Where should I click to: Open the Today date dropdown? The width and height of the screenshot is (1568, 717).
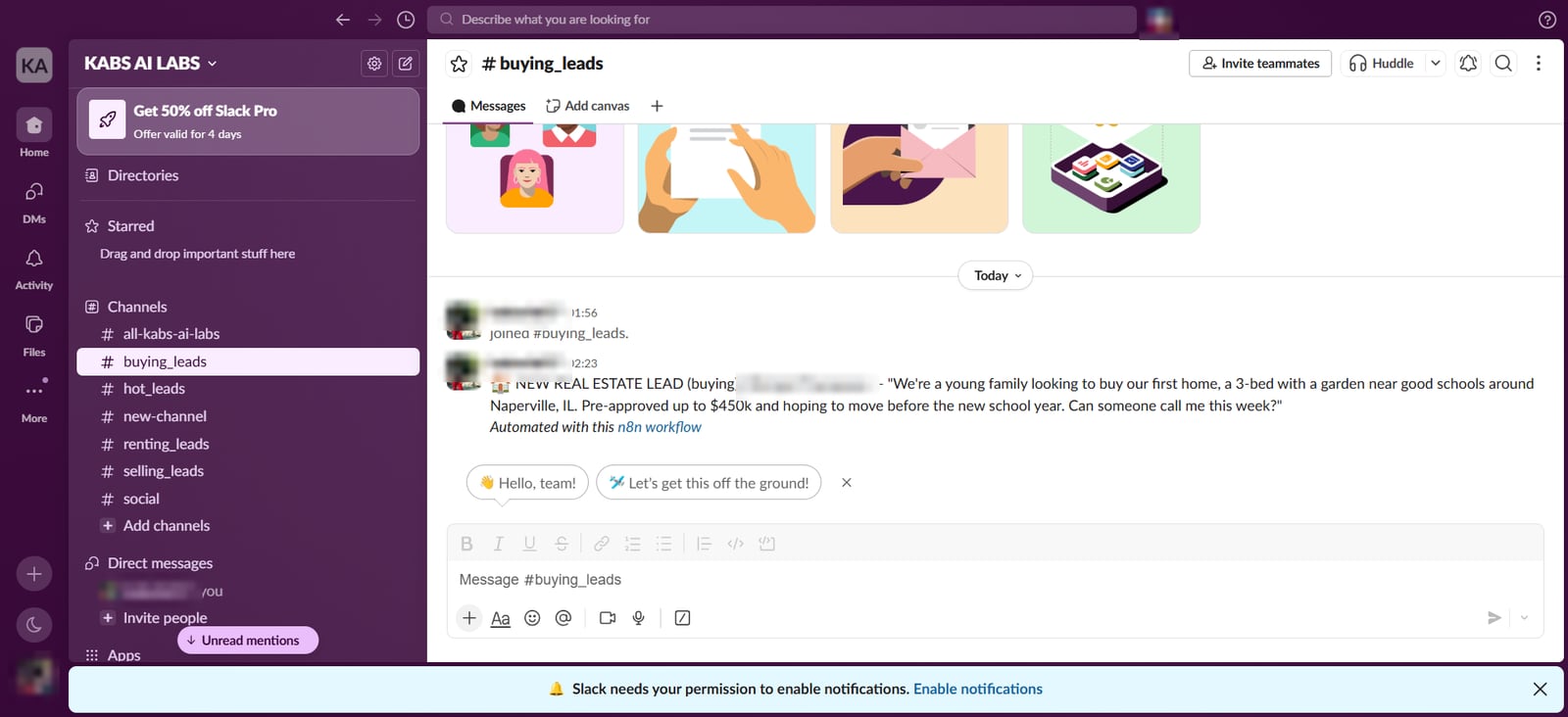996,276
